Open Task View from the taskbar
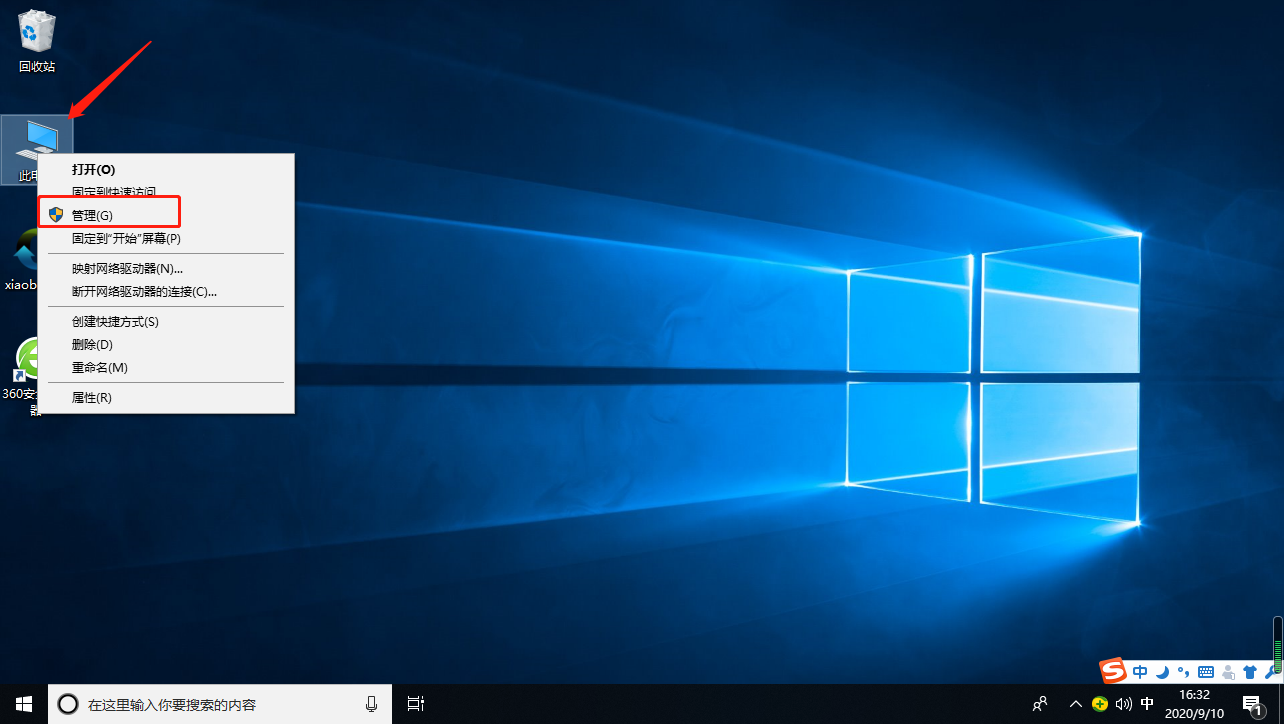The image size is (1284, 724). 416,704
